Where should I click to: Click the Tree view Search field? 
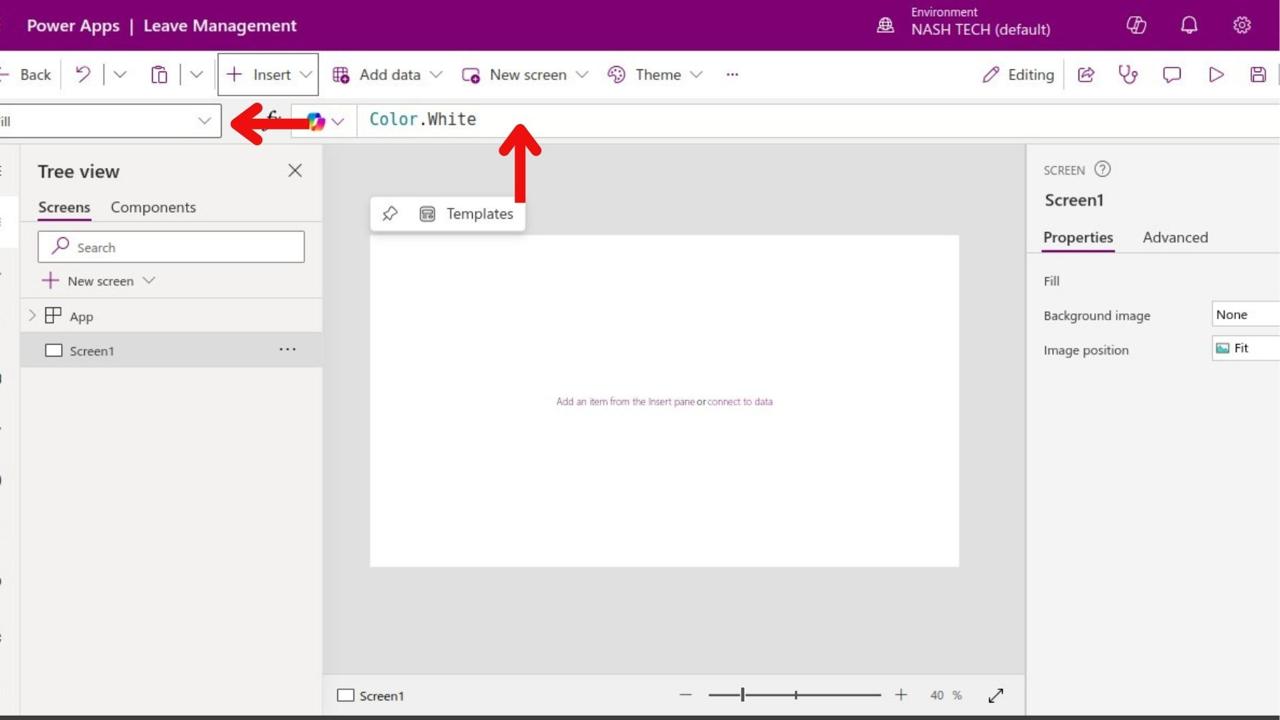click(x=171, y=247)
